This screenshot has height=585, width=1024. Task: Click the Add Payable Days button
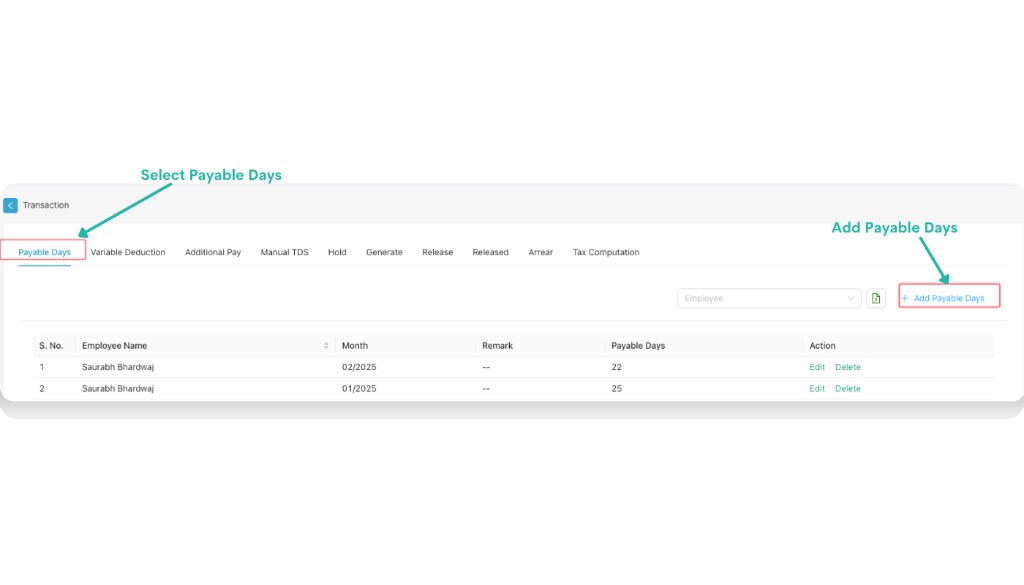948,297
